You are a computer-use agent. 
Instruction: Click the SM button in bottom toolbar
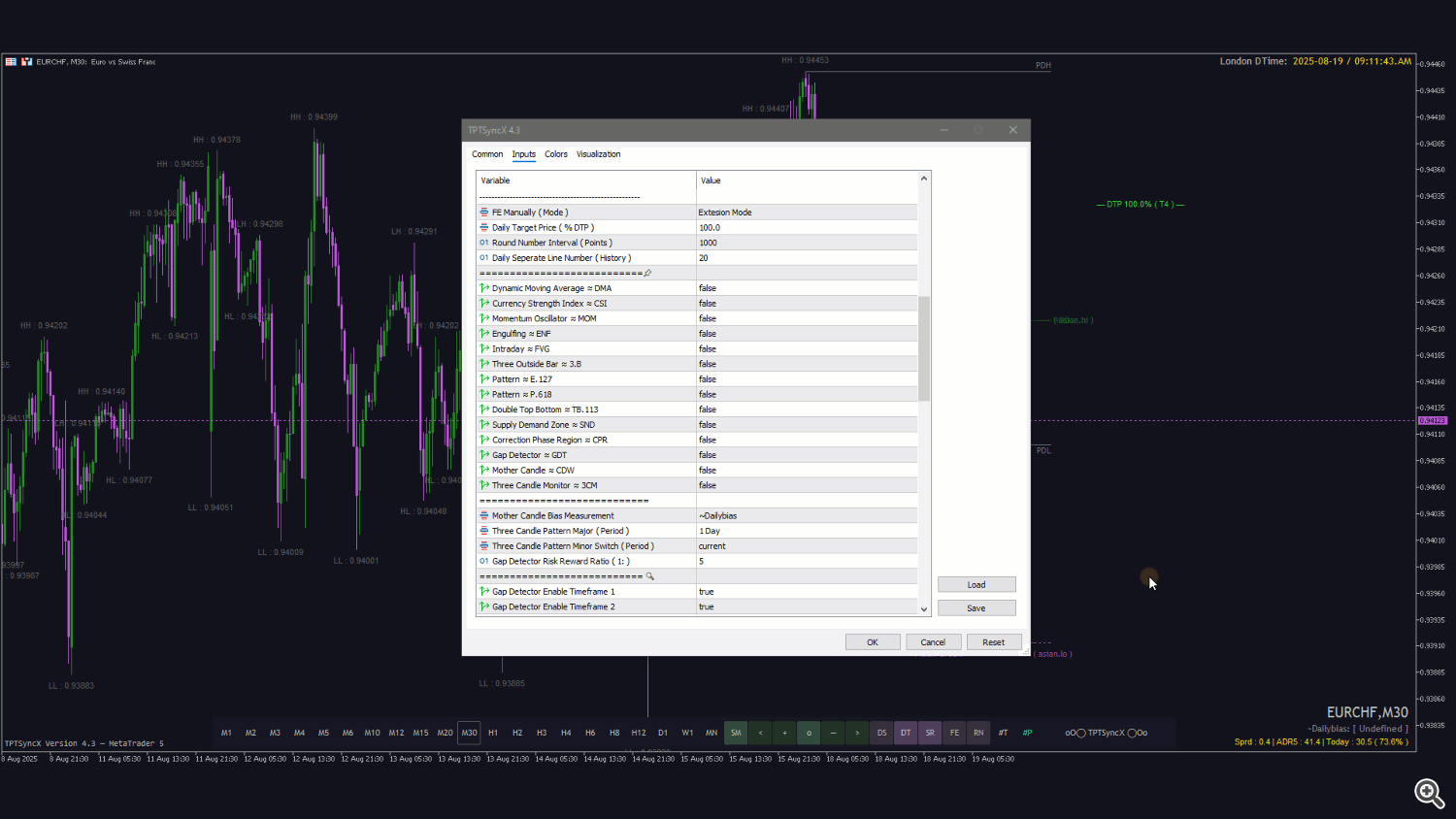point(736,733)
